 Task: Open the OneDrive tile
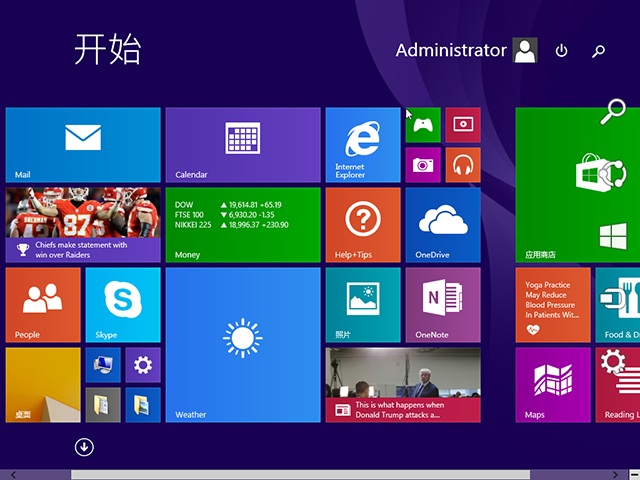(442, 225)
